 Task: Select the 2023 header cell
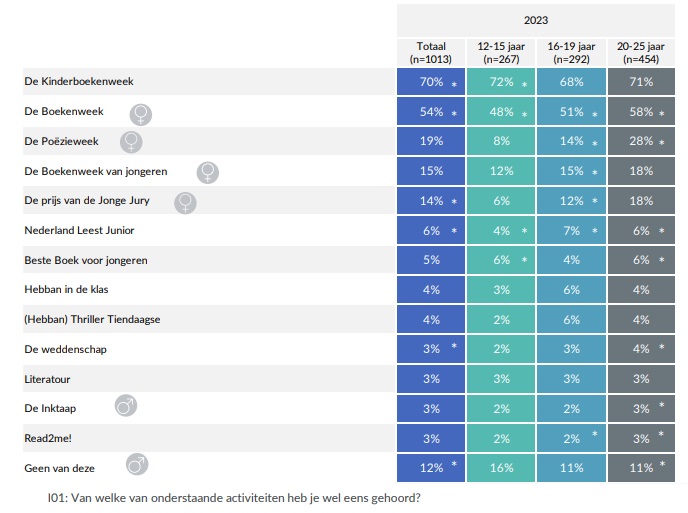(535, 20)
